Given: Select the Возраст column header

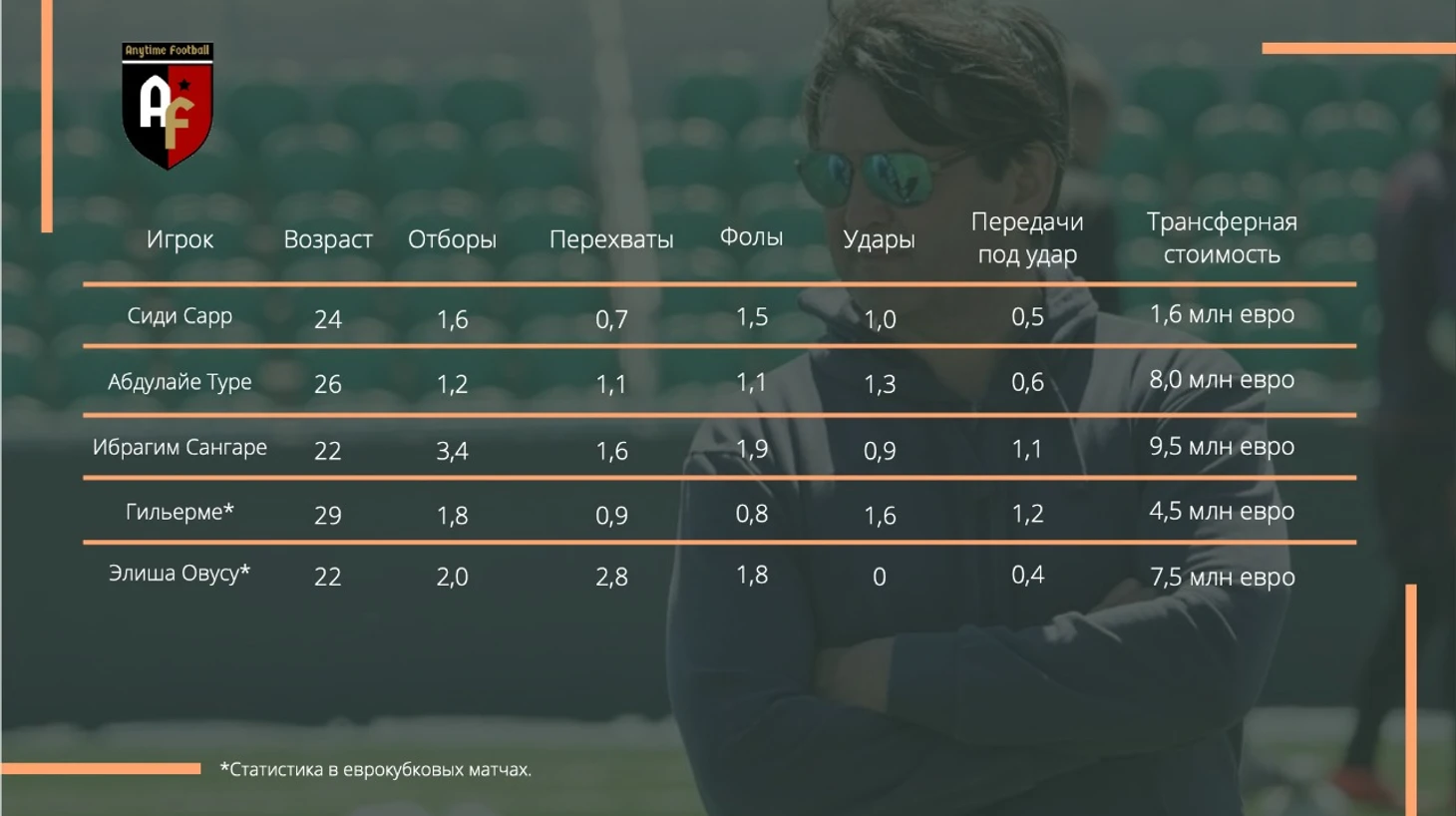Looking at the screenshot, I should point(328,239).
